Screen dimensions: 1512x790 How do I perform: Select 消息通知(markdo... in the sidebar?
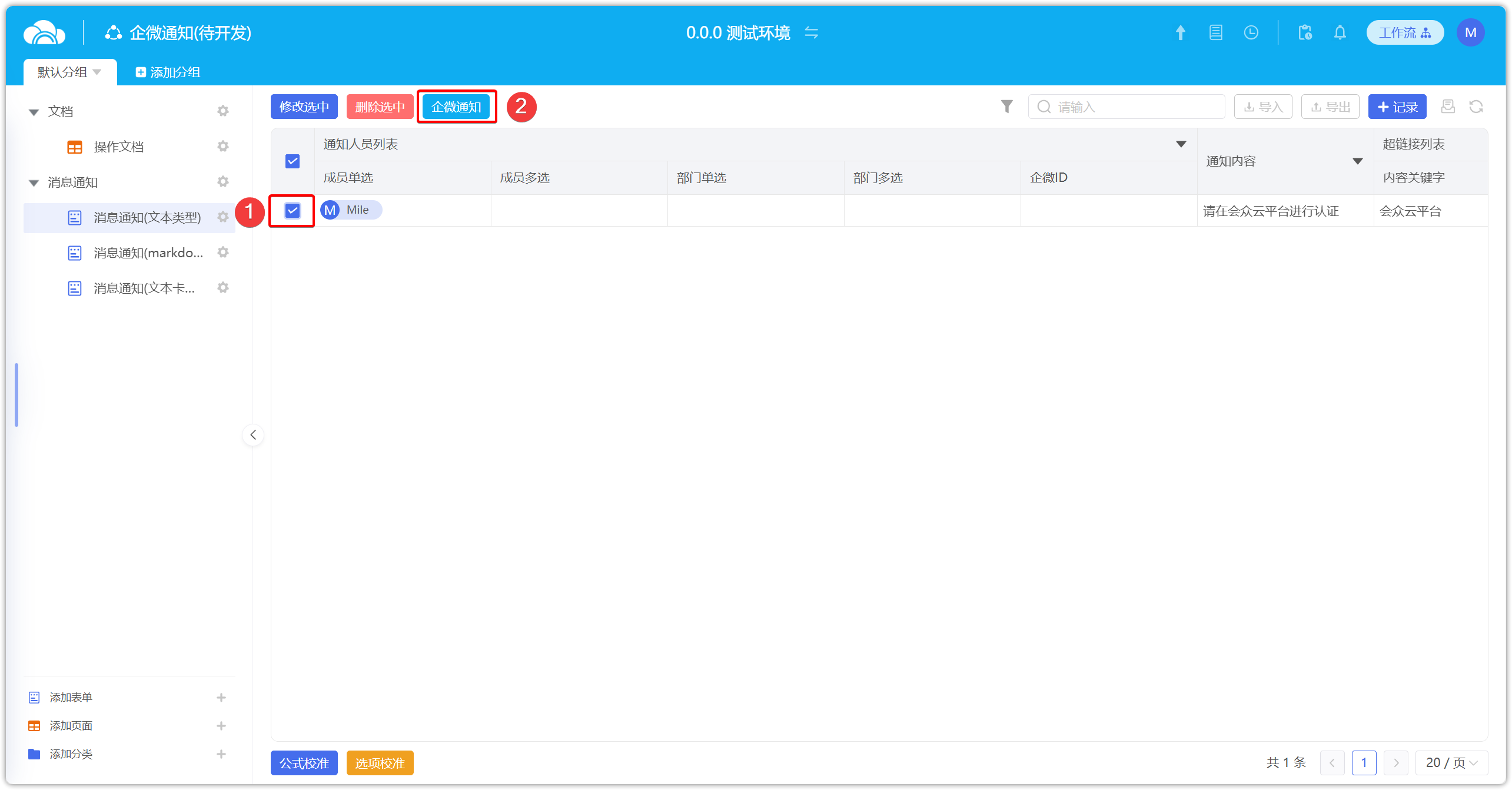[x=148, y=253]
